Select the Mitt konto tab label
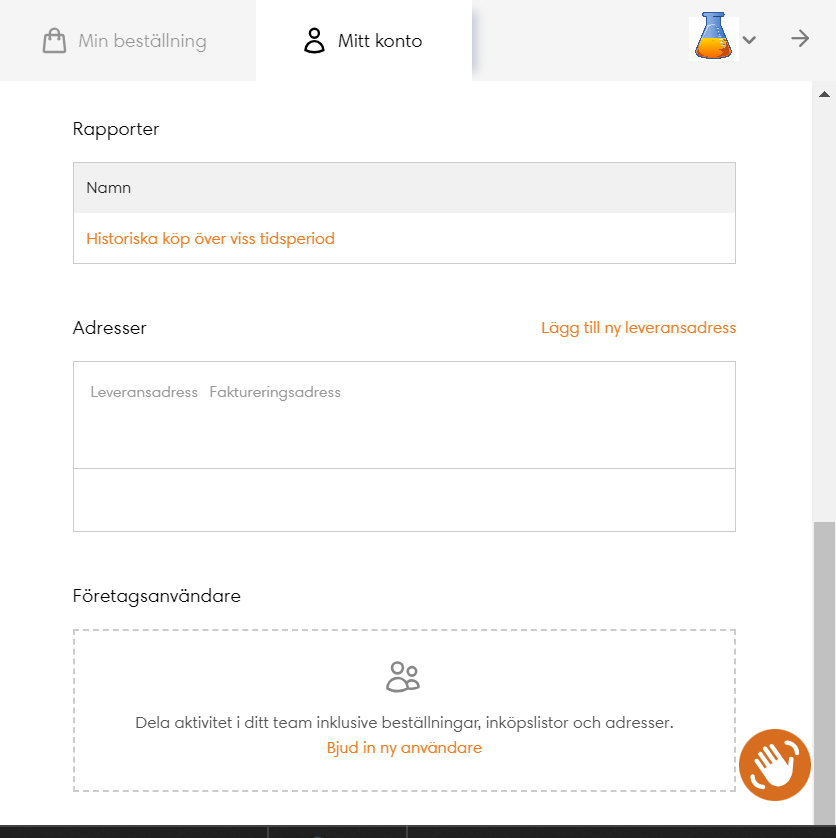 [380, 41]
